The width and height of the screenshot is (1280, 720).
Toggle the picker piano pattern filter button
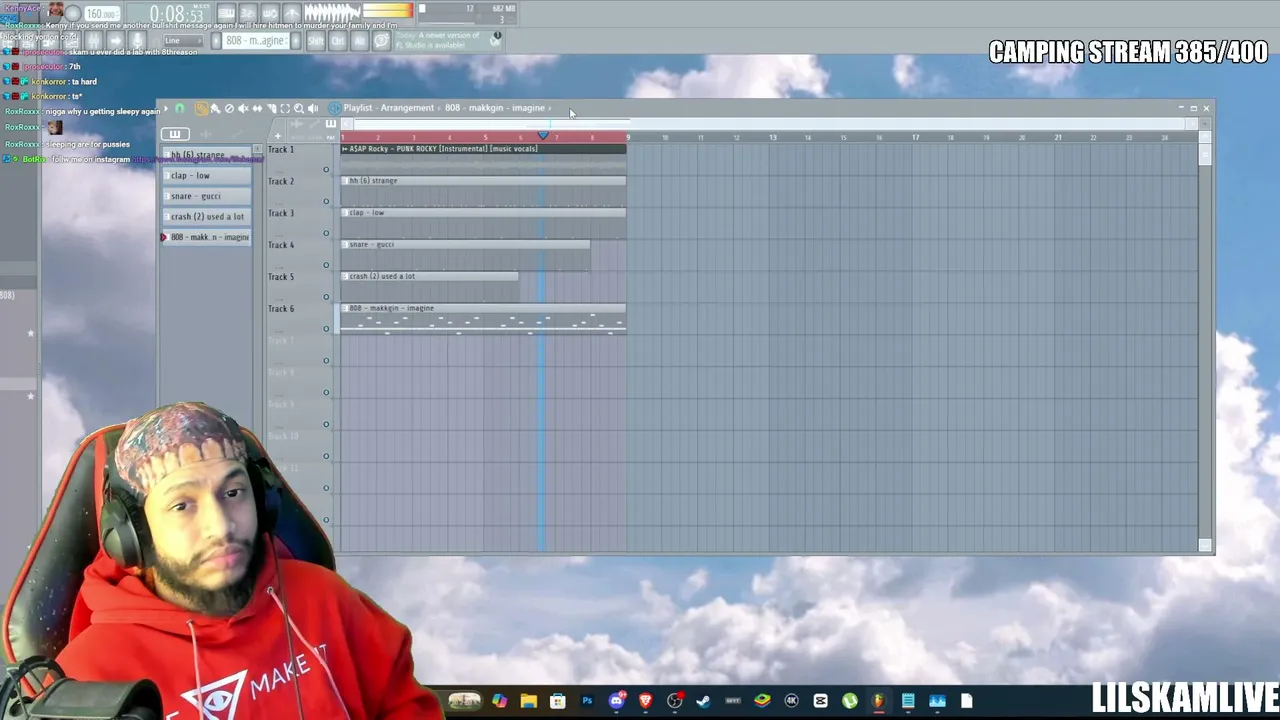[x=175, y=134]
